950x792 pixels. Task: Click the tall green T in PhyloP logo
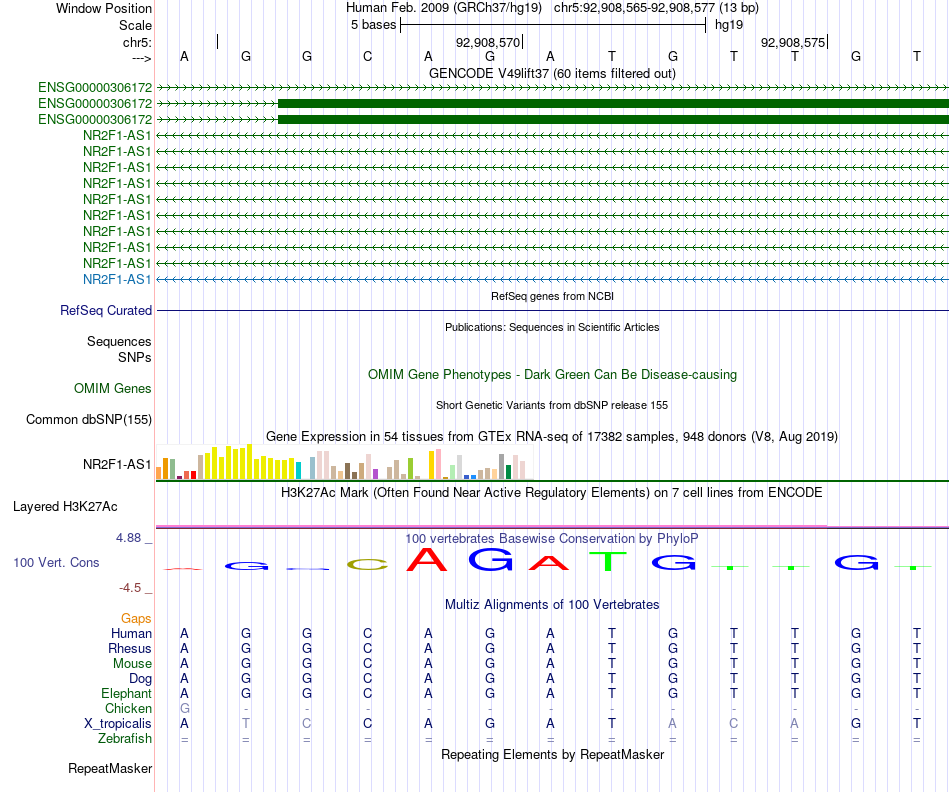(x=609, y=562)
